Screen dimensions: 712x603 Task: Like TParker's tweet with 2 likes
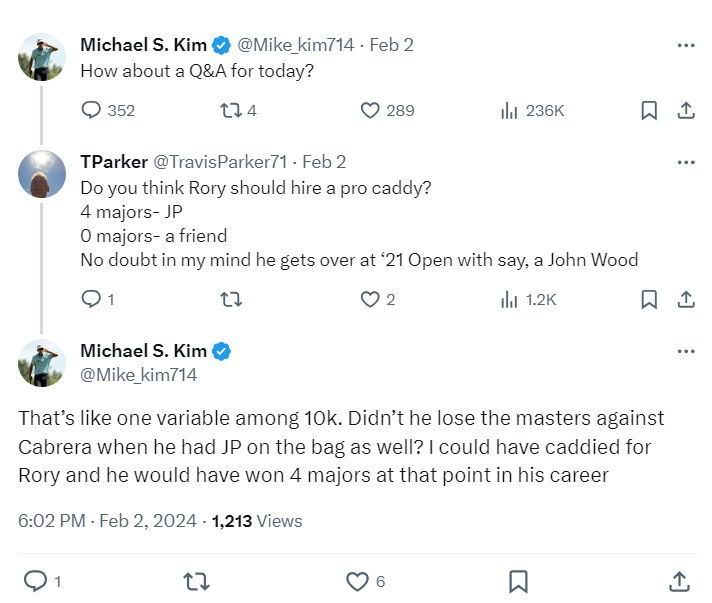pos(370,298)
